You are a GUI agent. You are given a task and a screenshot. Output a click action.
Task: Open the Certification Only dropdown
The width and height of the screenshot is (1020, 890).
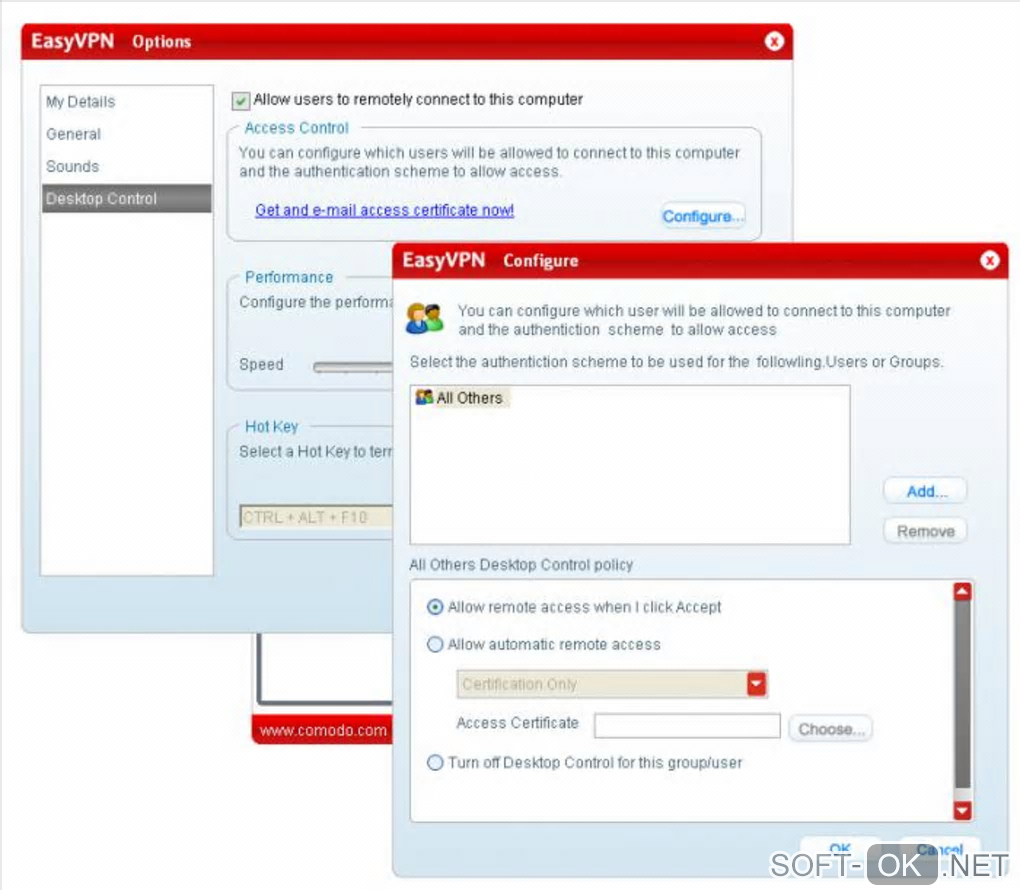[756, 684]
